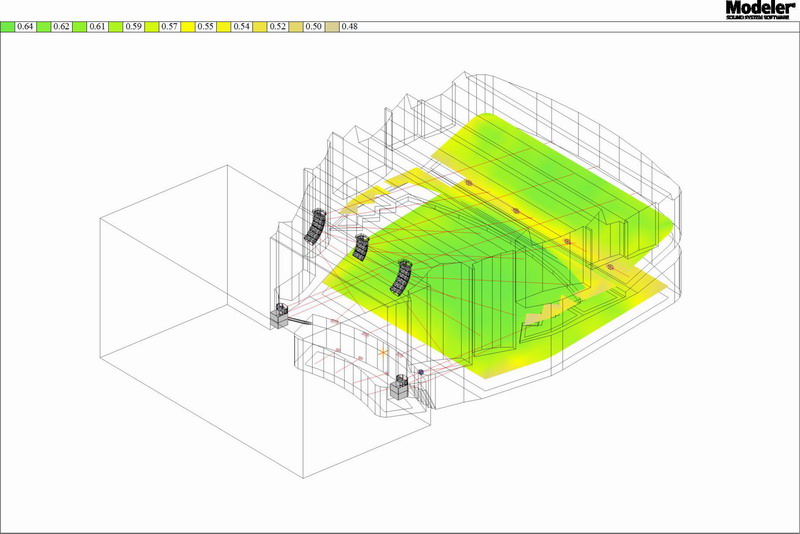
Task: Click the 0.61 legend value label
Action: tap(96, 26)
